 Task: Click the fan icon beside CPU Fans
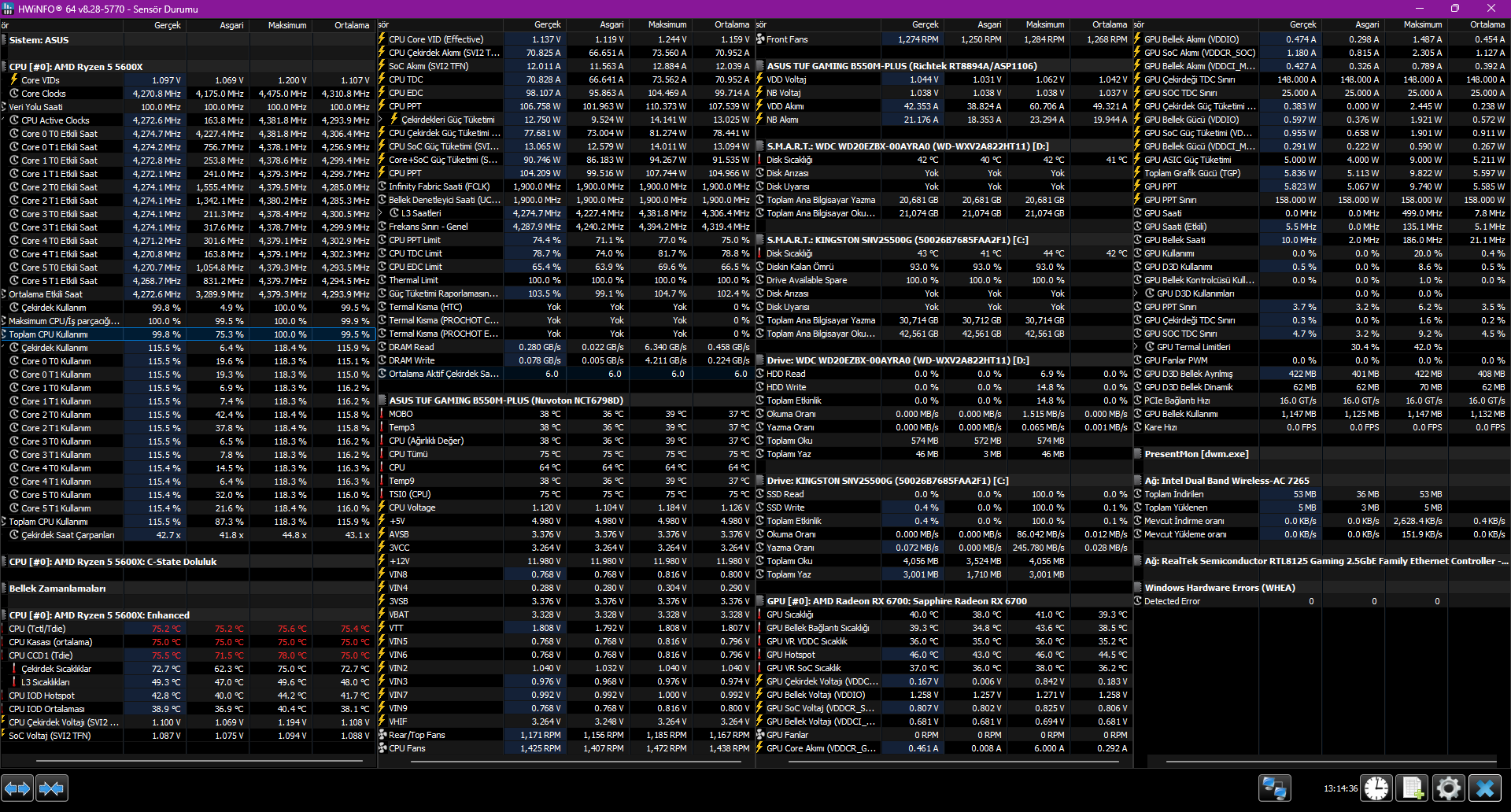coord(382,748)
